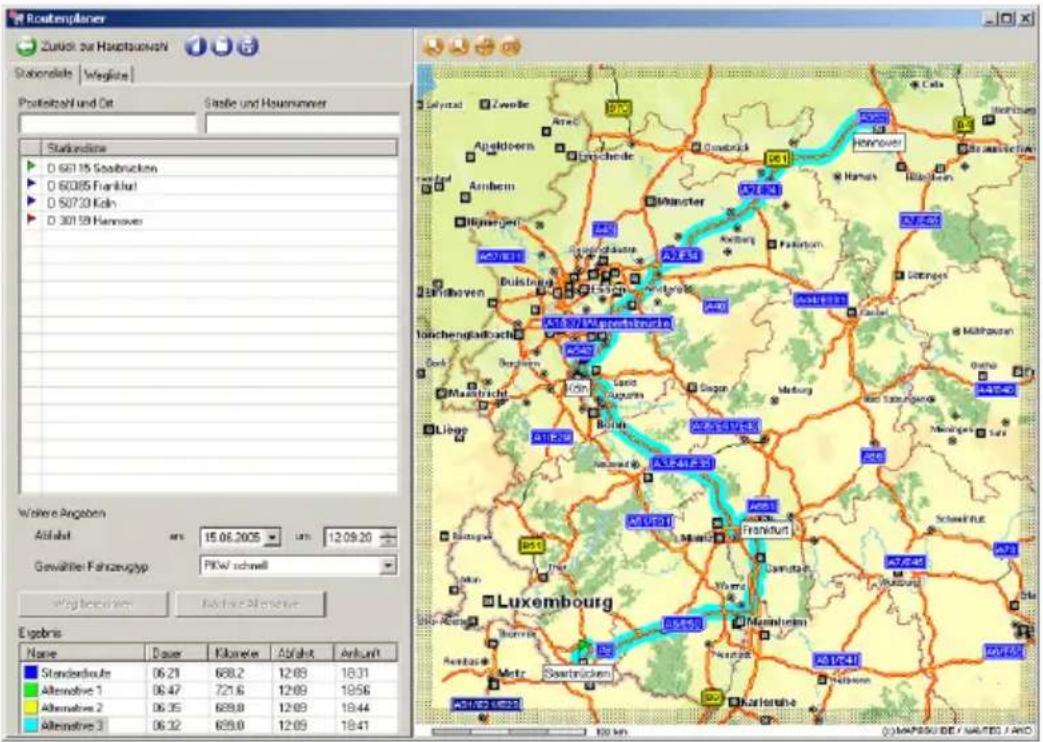Click the second orange map toolbar icon
The height and width of the screenshot is (742, 1043).
pos(459,46)
